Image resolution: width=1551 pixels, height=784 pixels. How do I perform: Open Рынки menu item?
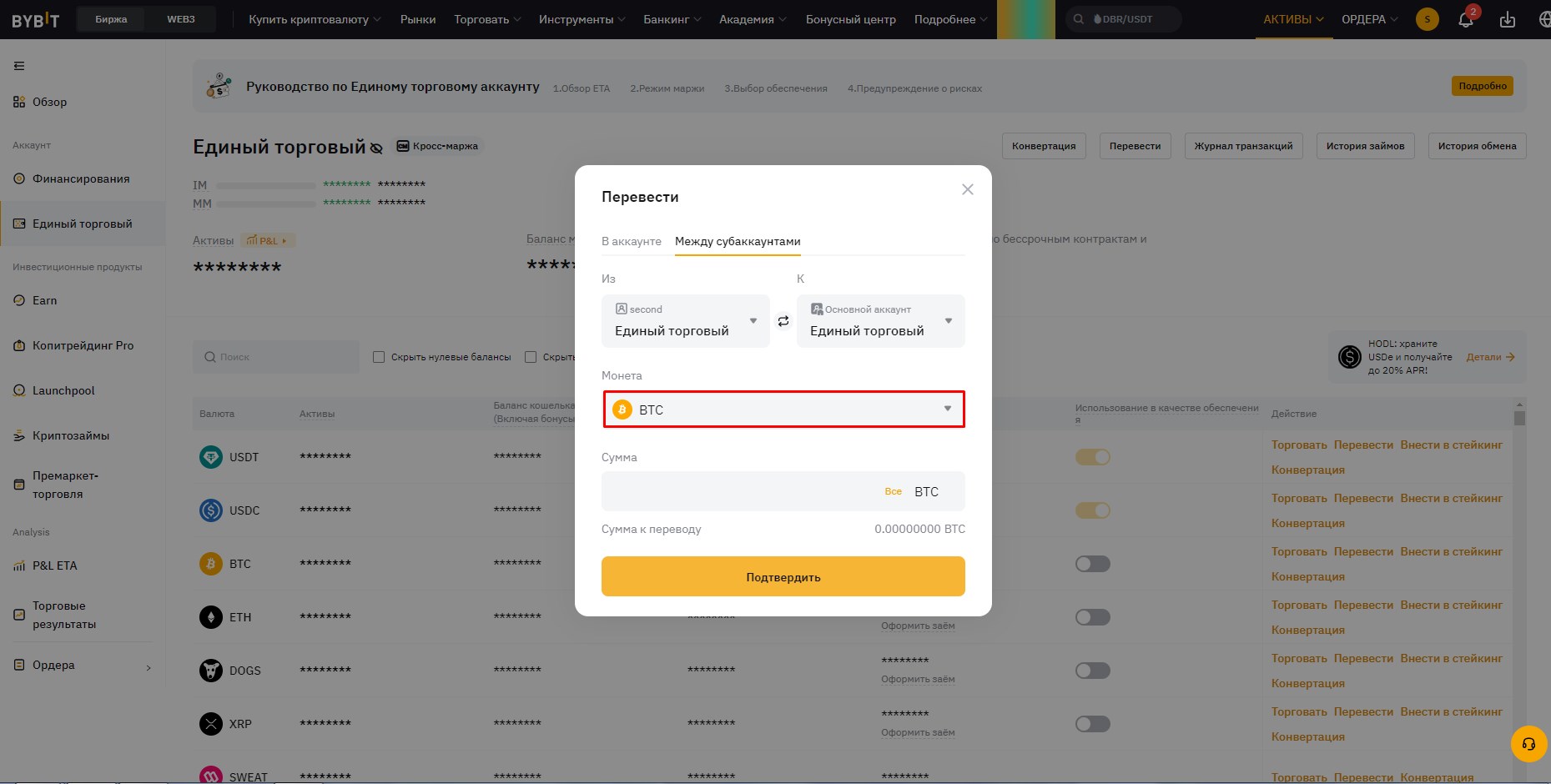coord(418,19)
